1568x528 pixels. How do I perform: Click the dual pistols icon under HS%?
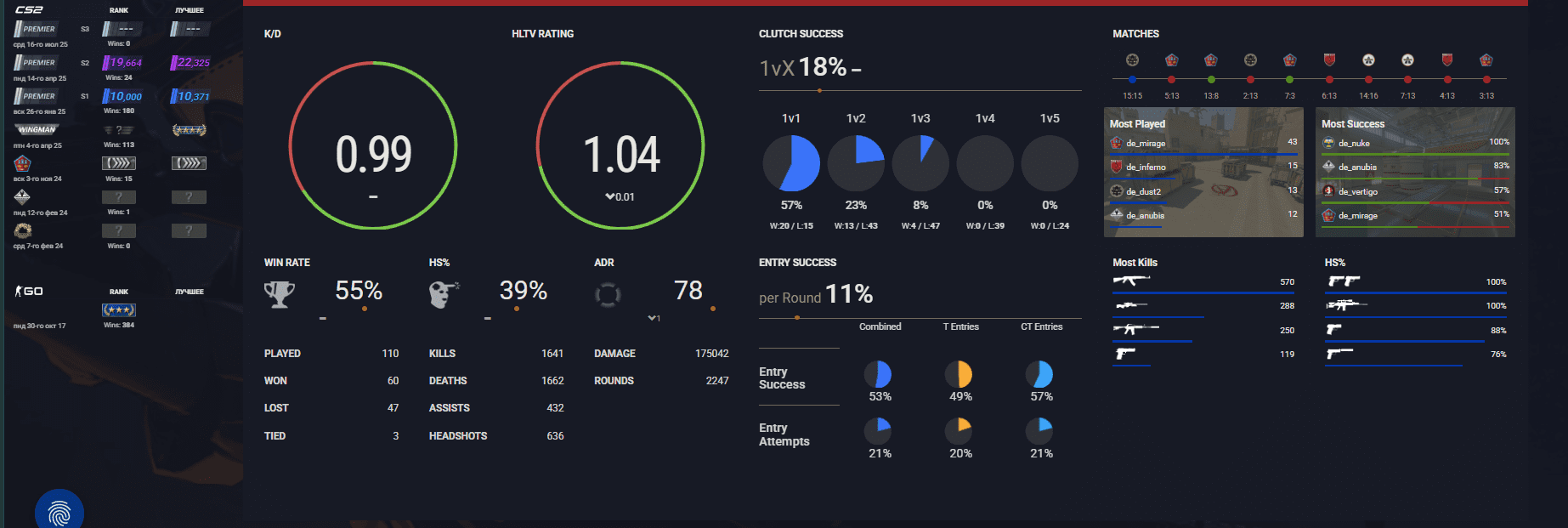click(x=1344, y=281)
